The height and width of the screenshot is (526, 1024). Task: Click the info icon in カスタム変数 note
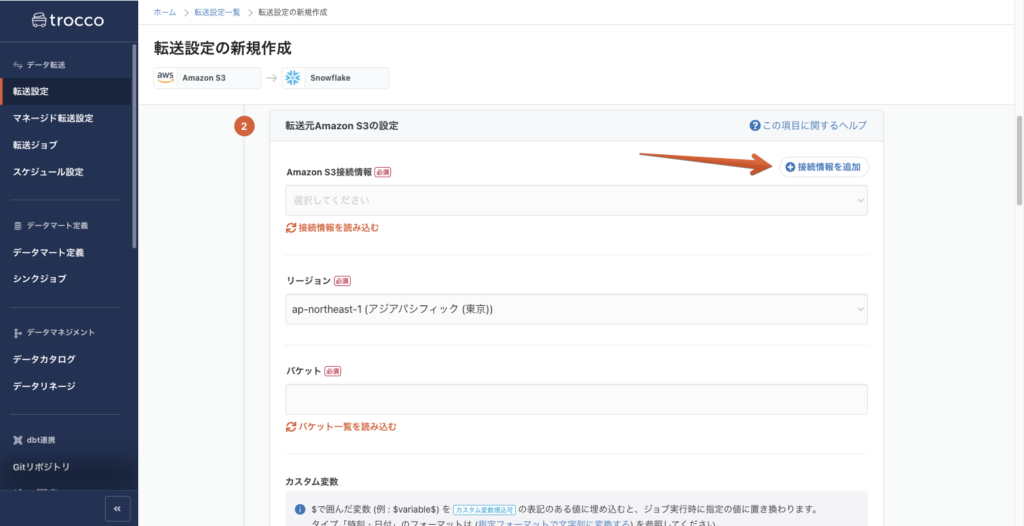(x=300, y=509)
